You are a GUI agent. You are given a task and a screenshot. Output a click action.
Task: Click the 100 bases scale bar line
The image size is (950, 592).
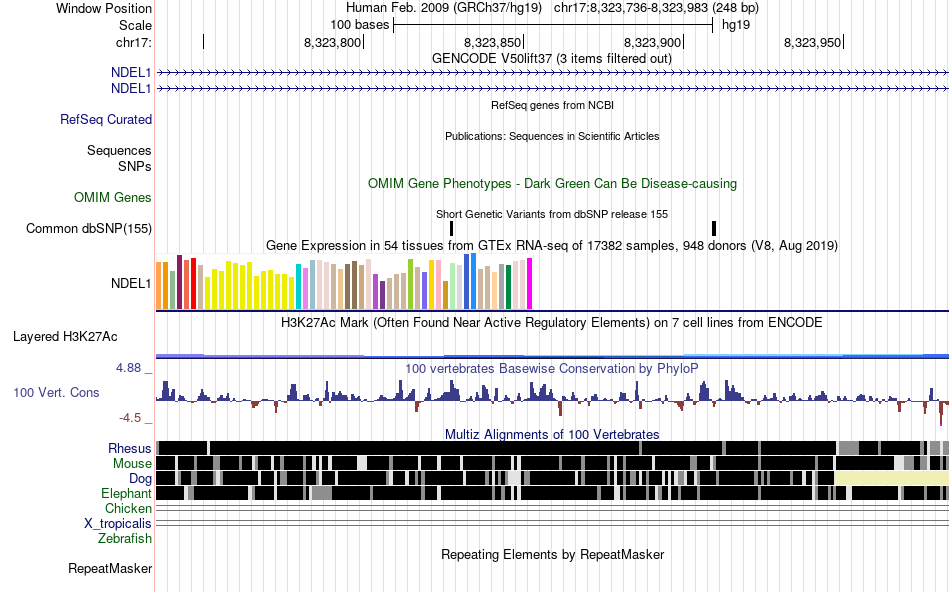coord(553,25)
